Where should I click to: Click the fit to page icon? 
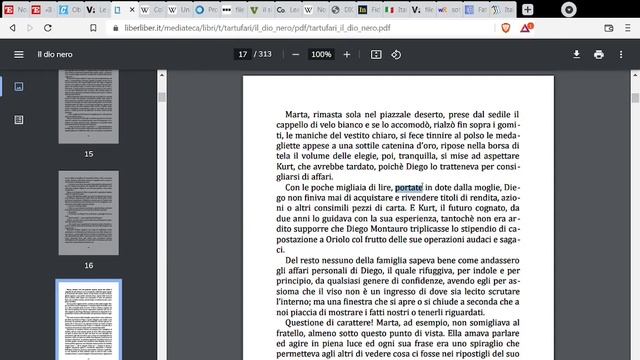pyautogui.click(x=376, y=55)
